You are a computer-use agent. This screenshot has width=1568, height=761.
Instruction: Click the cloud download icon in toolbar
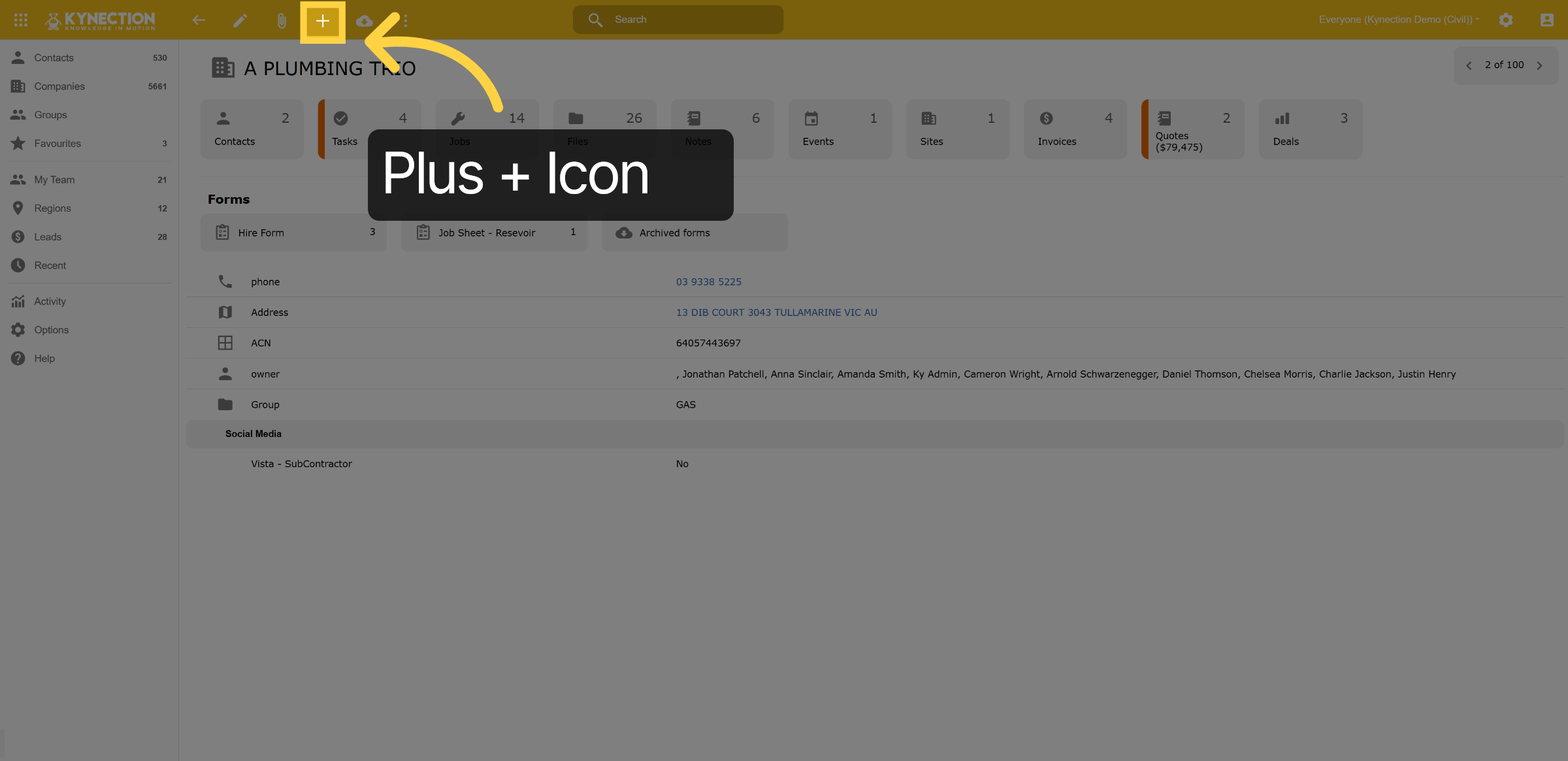point(365,21)
